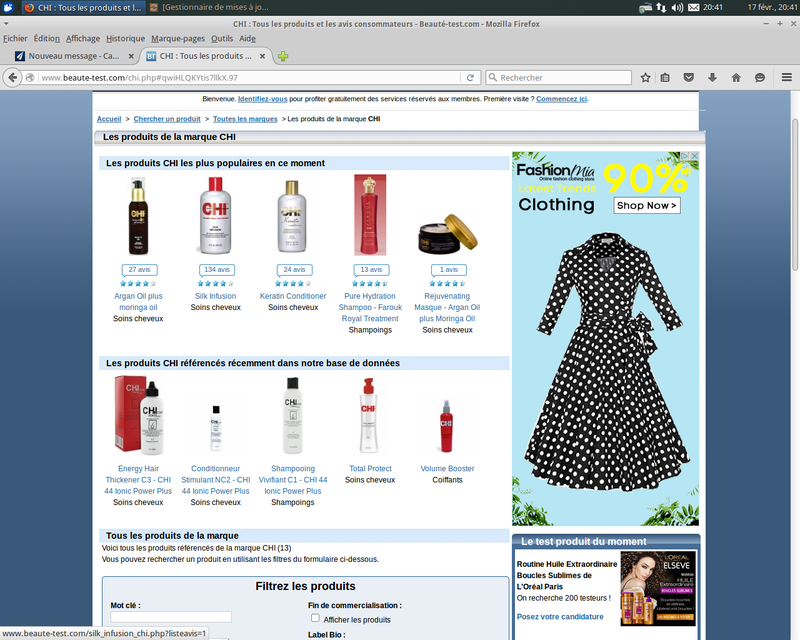Click 'Shop Now >' button in ad
This screenshot has height=640, width=800.
(x=647, y=205)
